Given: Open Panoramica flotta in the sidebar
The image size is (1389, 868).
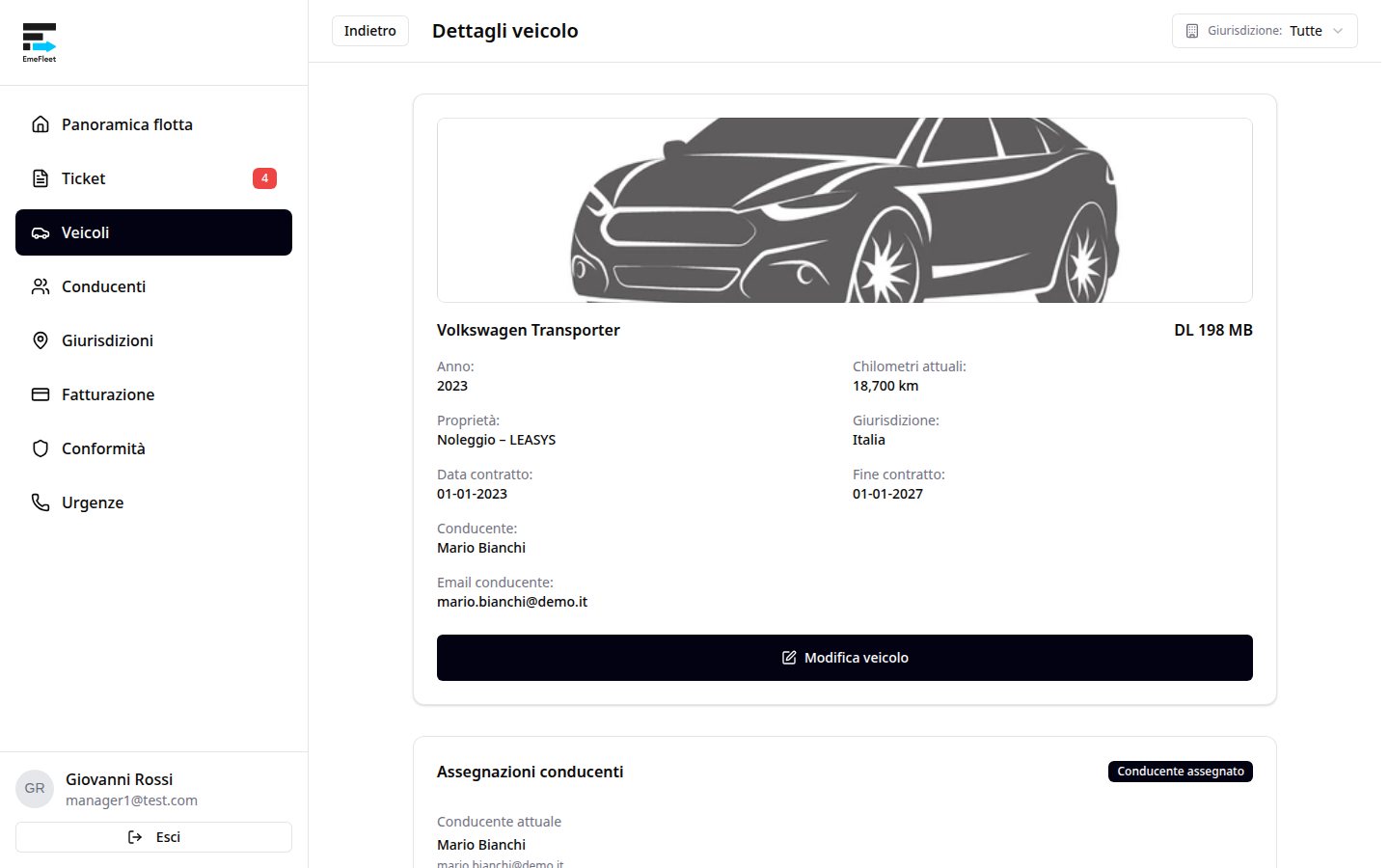Looking at the screenshot, I should (153, 124).
